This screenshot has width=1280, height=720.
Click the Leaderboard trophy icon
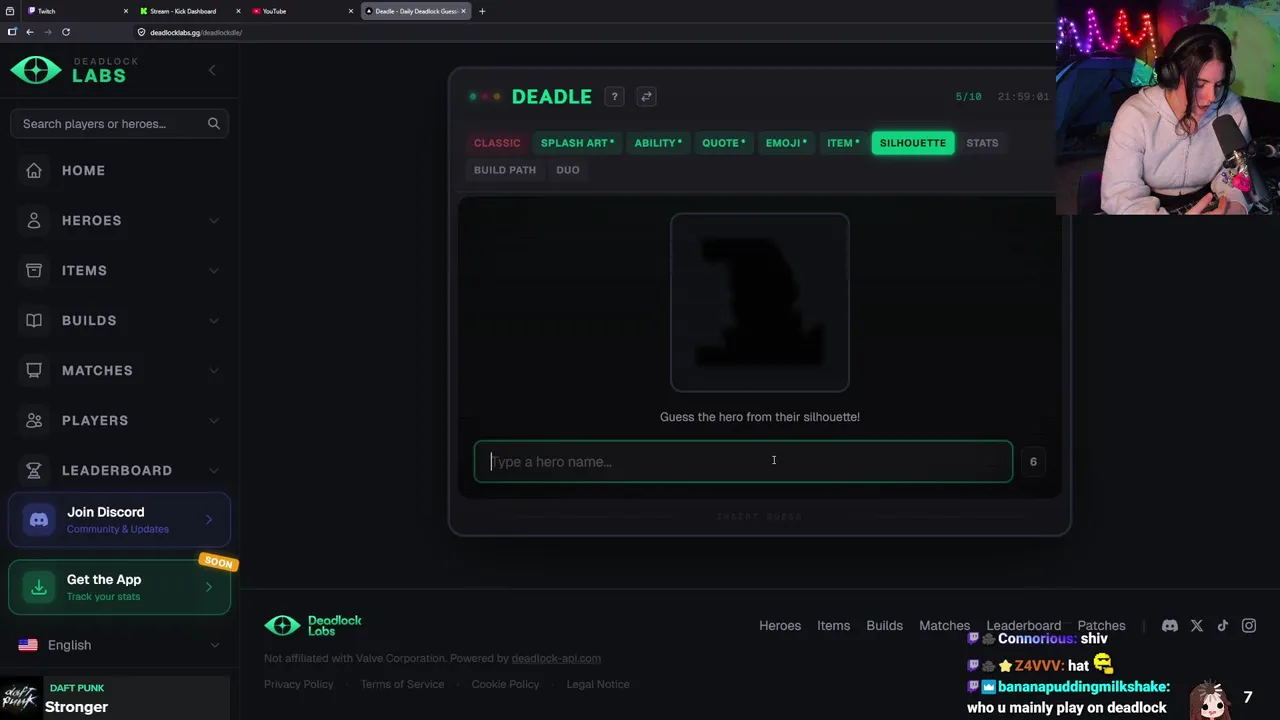point(34,470)
